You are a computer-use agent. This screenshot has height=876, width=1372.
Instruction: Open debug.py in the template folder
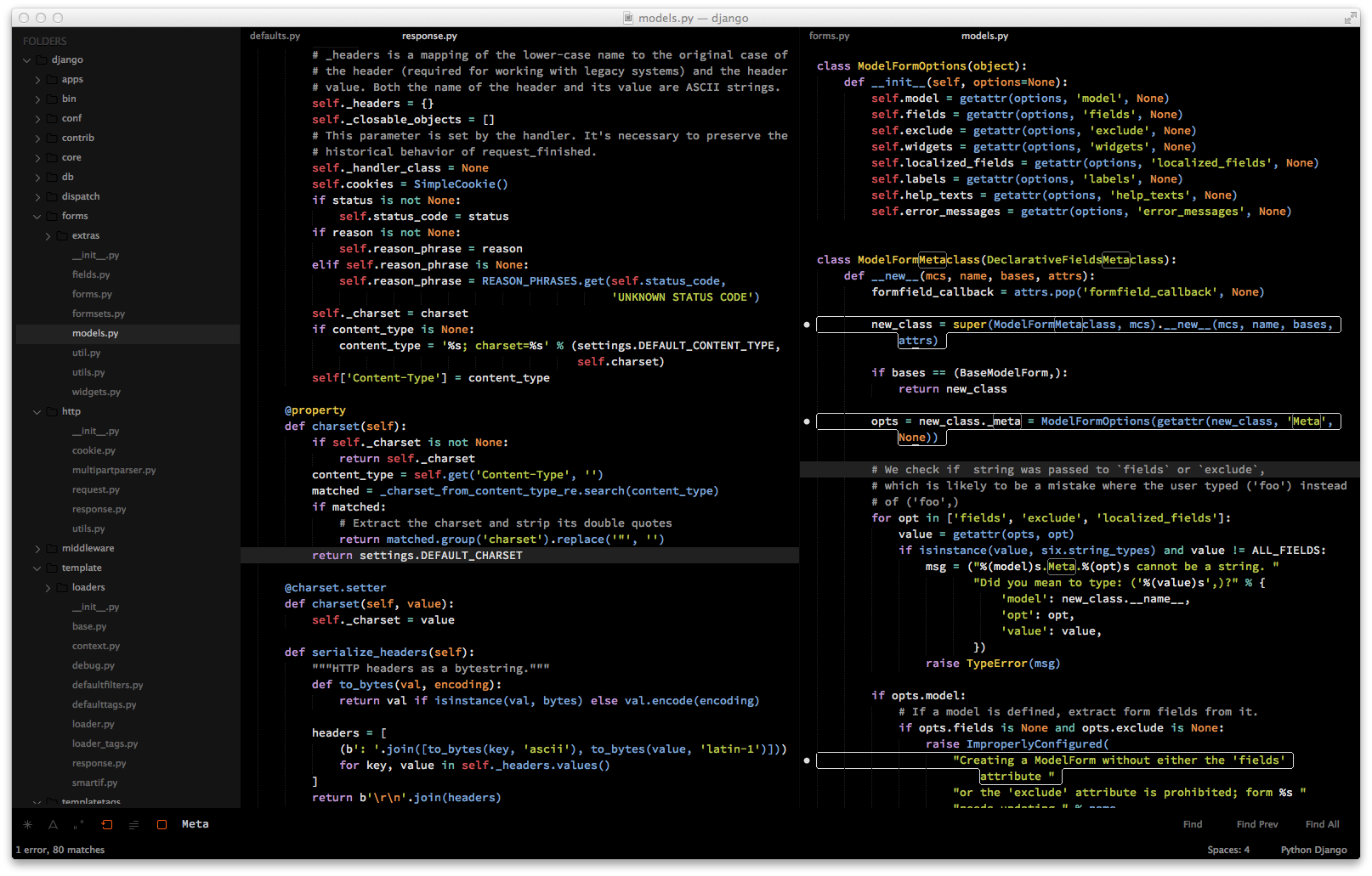pos(93,665)
